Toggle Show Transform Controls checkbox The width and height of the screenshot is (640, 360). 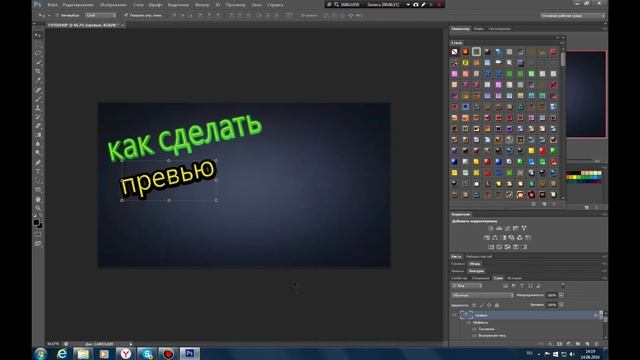point(126,15)
